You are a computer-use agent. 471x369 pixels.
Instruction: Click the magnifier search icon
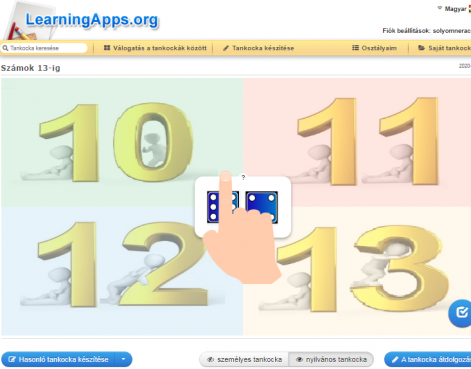pos(5,48)
